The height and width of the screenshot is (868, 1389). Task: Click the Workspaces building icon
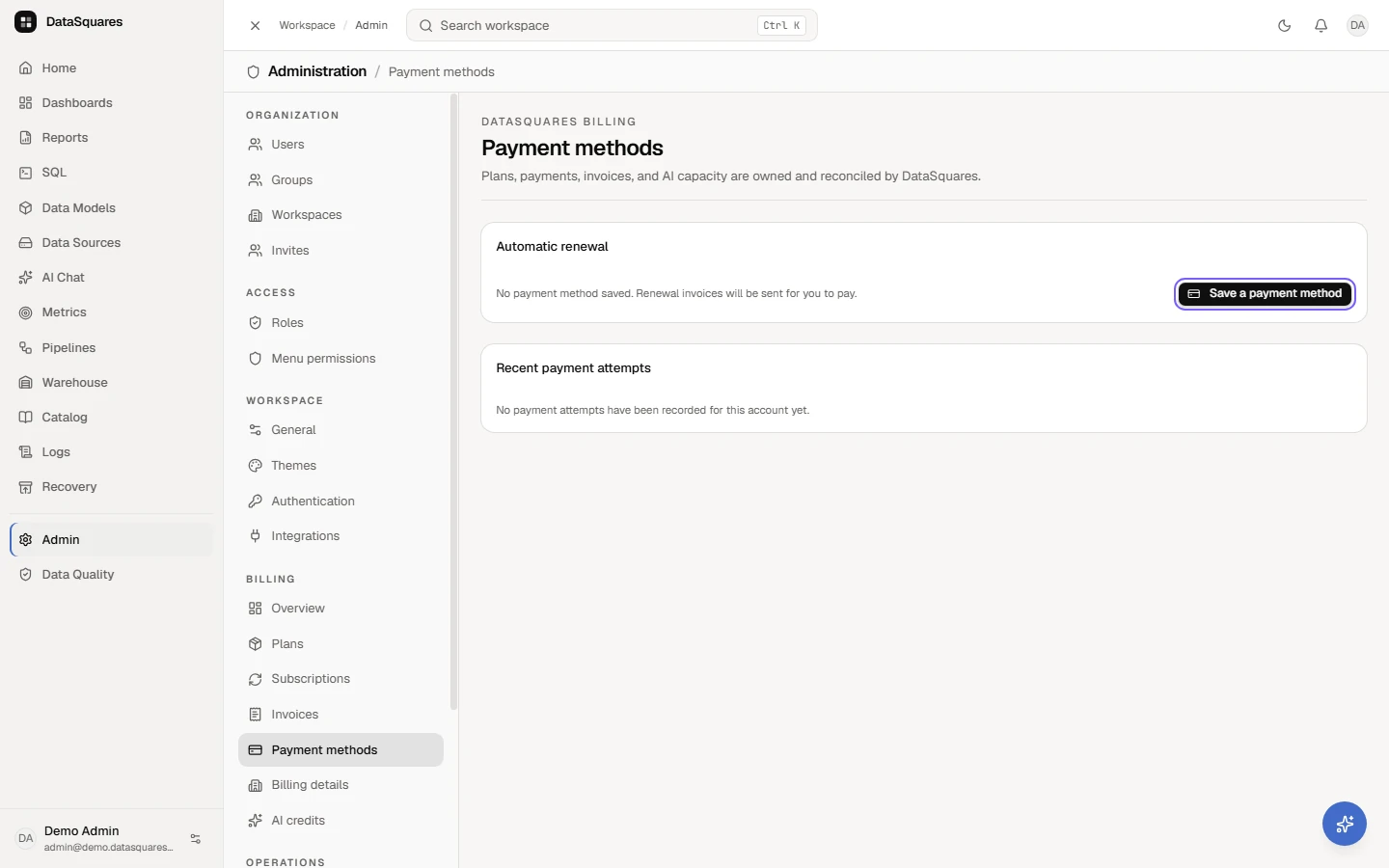256,215
